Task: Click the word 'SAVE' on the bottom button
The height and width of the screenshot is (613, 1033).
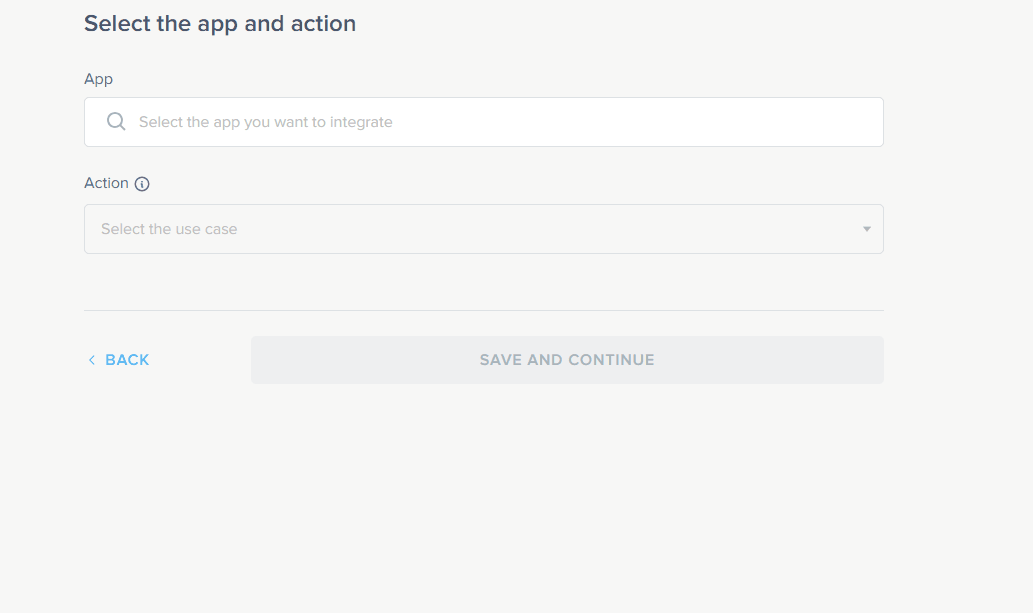Action: coord(500,360)
